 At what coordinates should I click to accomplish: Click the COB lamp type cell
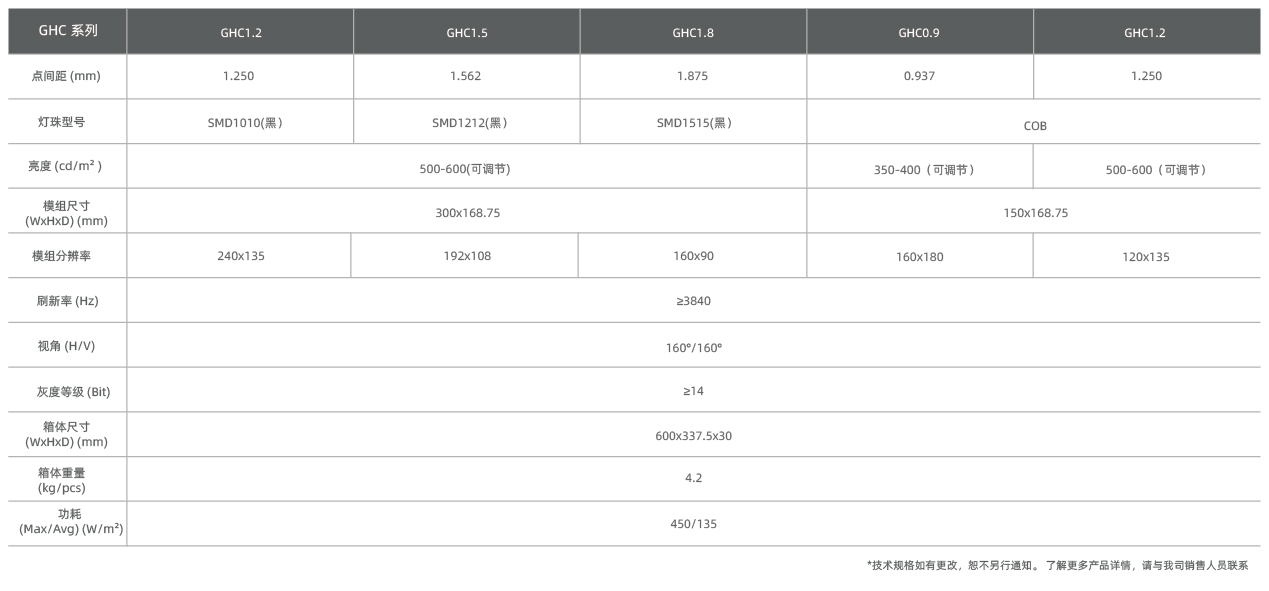pyautogui.click(x=1034, y=126)
